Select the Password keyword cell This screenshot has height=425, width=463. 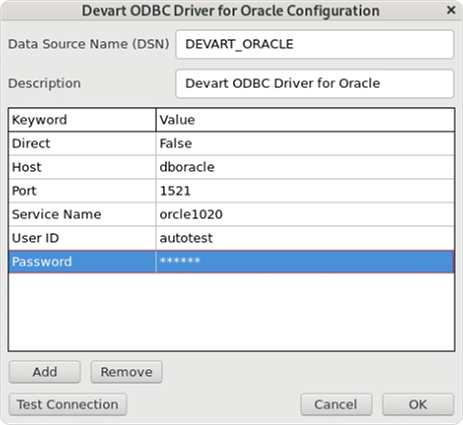pyautogui.click(x=82, y=262)
